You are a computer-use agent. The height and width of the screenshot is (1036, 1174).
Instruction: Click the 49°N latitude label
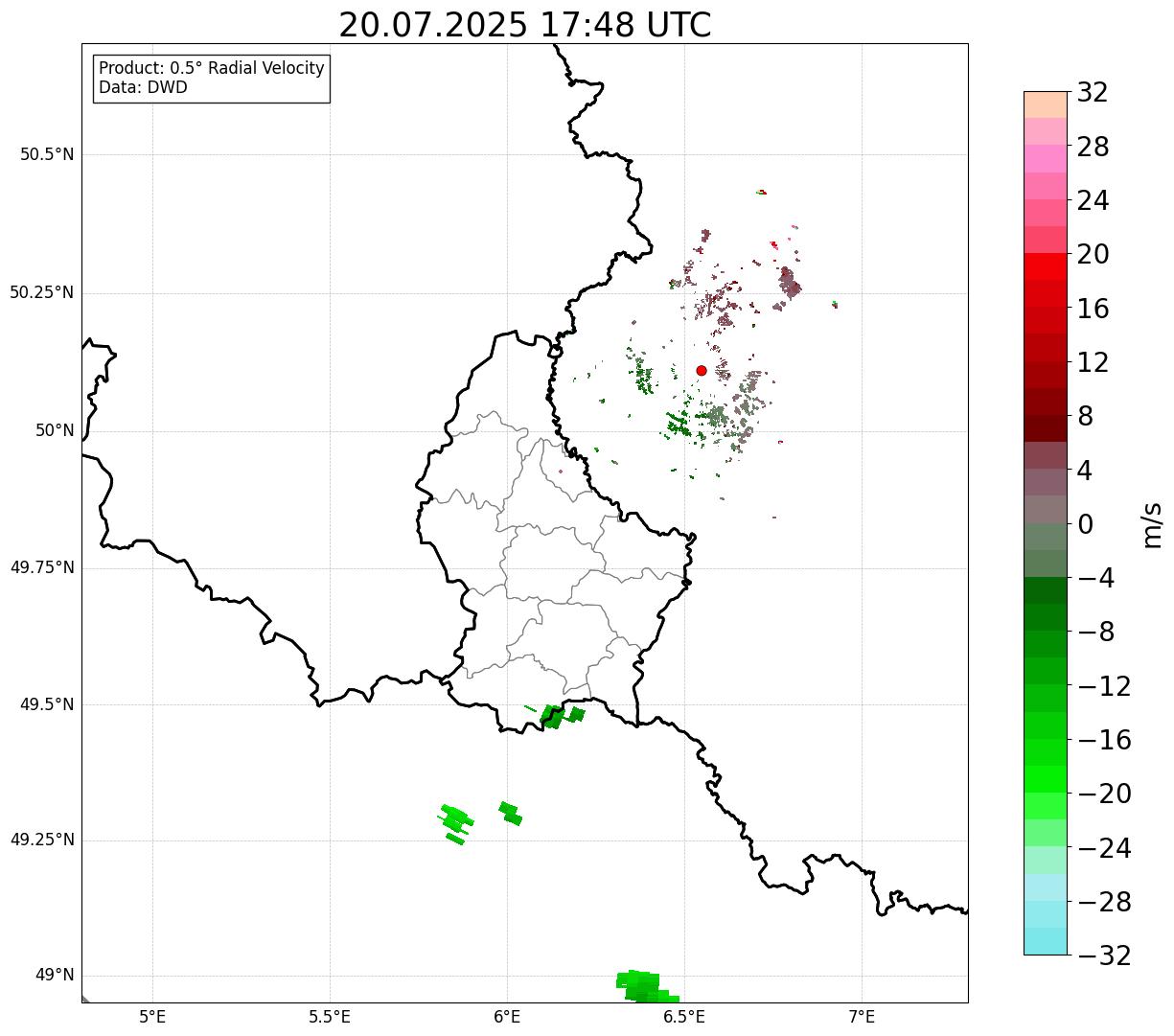(x=55, y=975)
